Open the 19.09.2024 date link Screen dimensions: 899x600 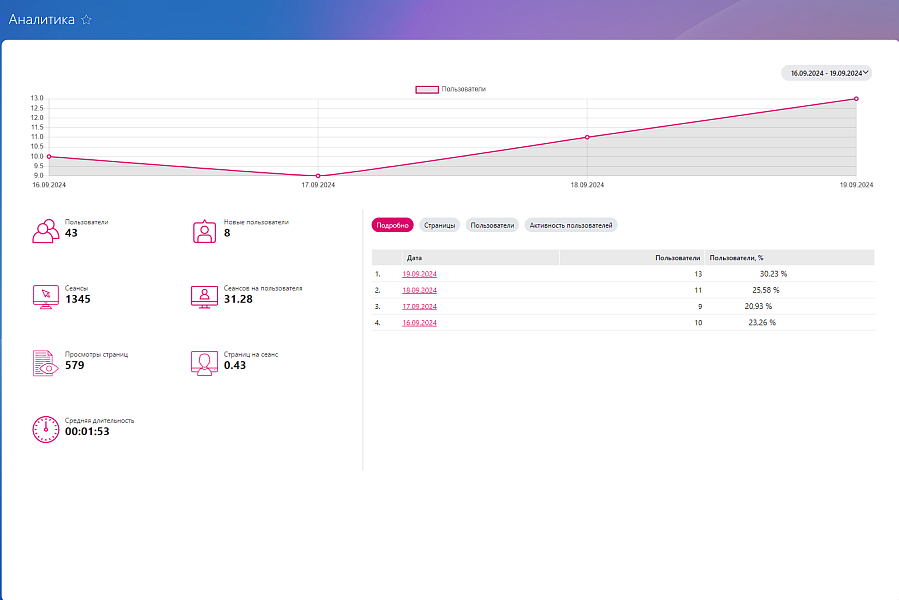pyautogui.click(x=419, y=274)
